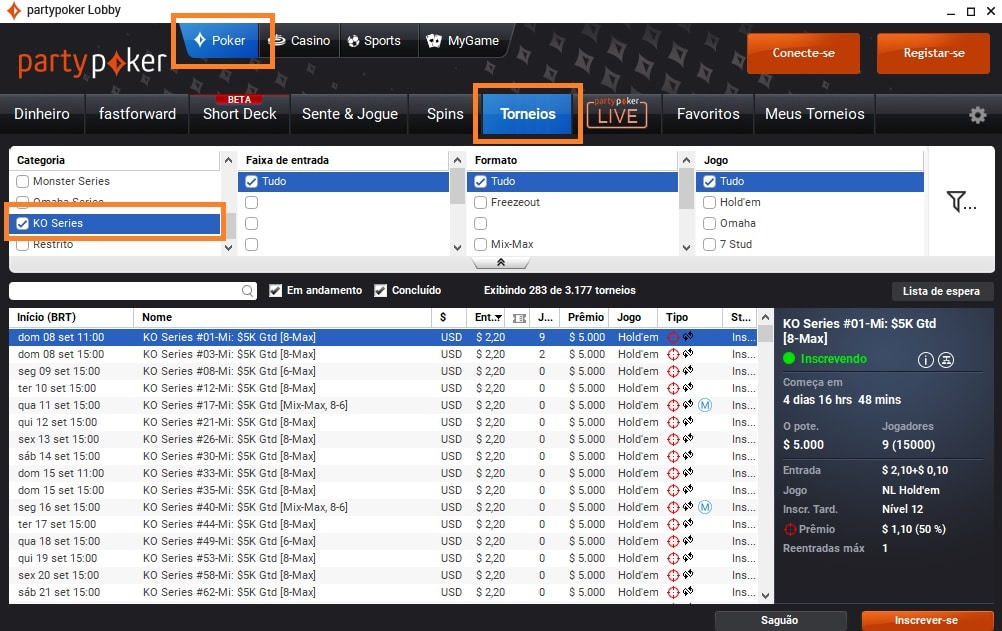
Task: Click the knockout target icon in KO Series #21-Mi row
Action: (673, 422)
